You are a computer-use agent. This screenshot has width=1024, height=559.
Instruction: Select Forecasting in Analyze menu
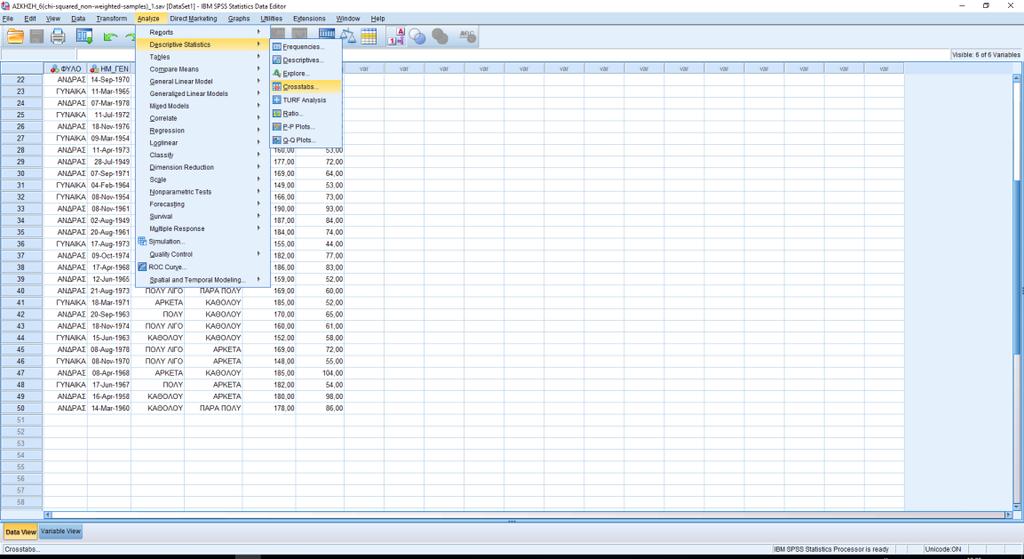202,204
